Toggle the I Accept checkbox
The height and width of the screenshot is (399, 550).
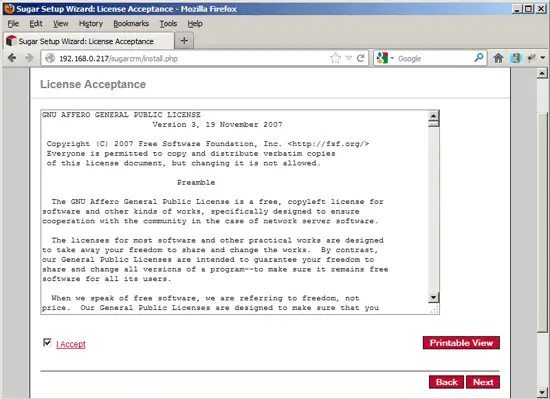click(x=47, y=342)
